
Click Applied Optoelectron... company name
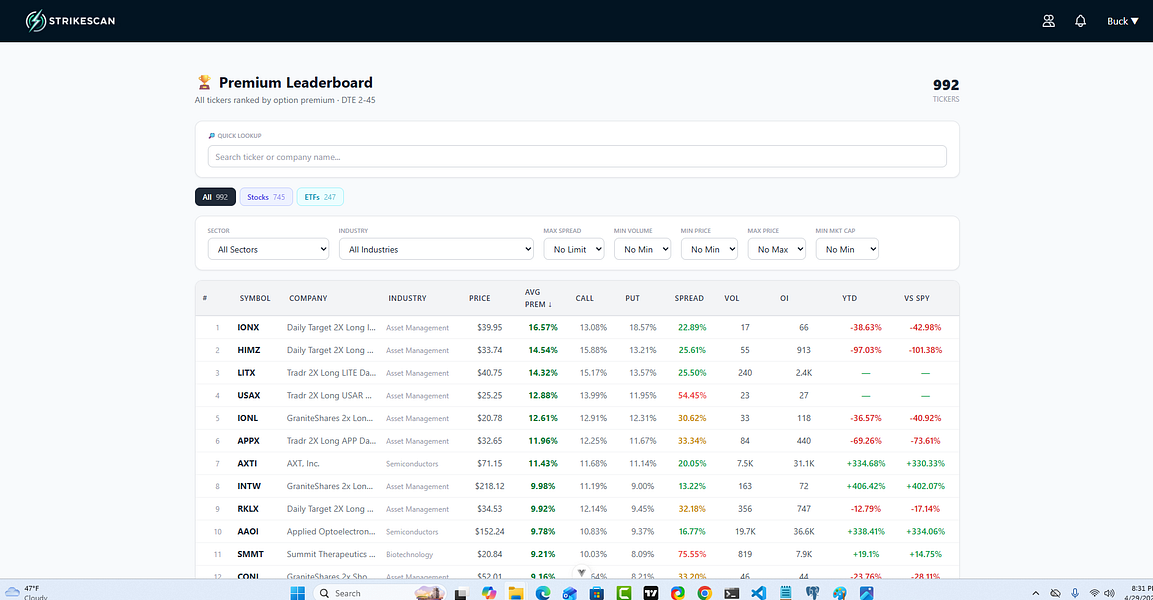331,532
